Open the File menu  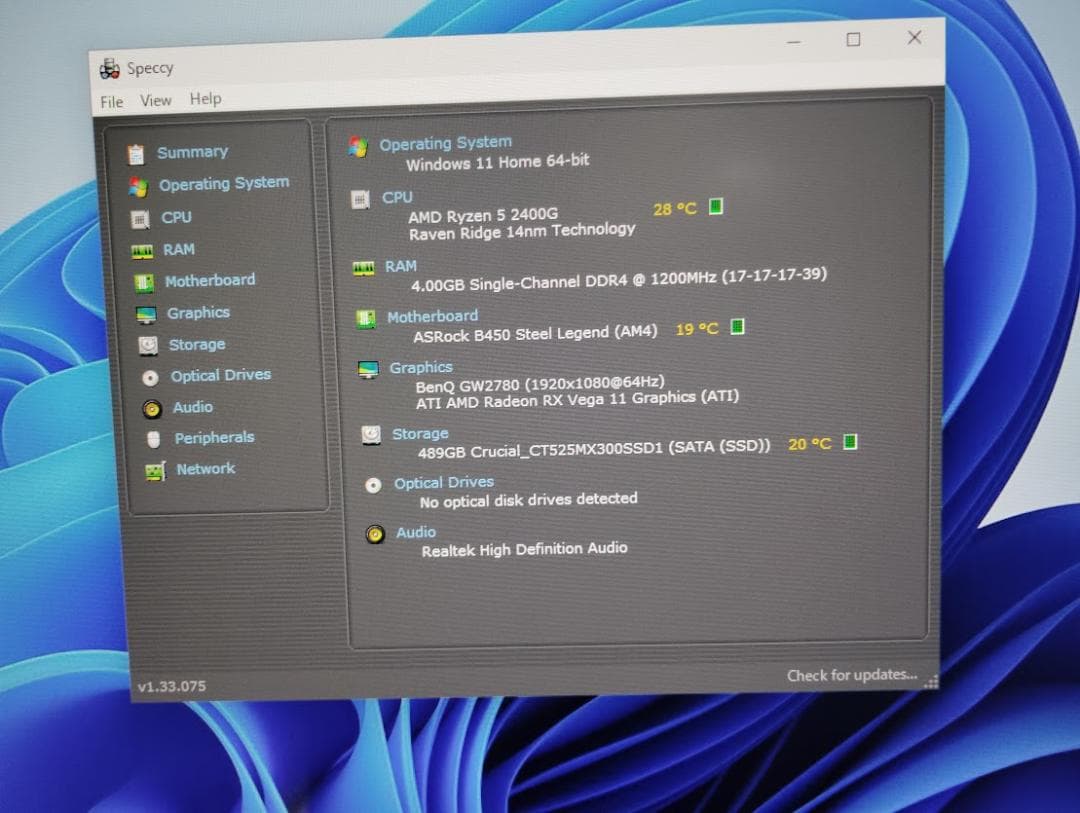(110, 100)
